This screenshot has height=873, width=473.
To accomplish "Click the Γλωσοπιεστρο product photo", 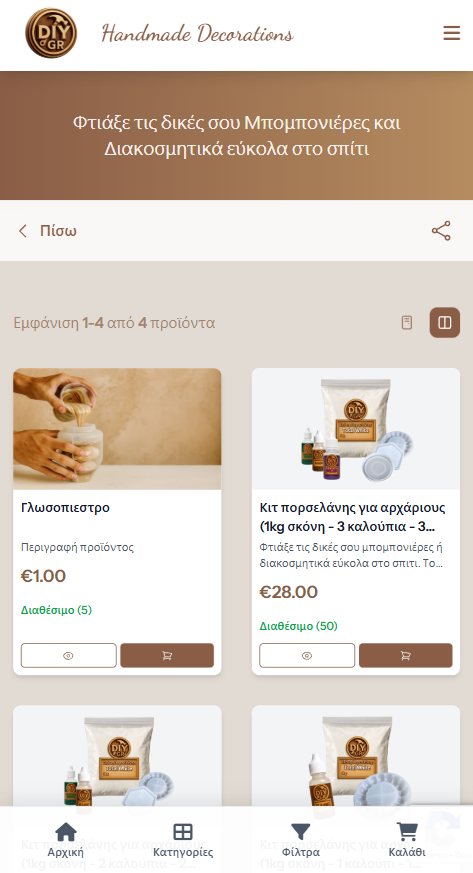I will (117, 429).
